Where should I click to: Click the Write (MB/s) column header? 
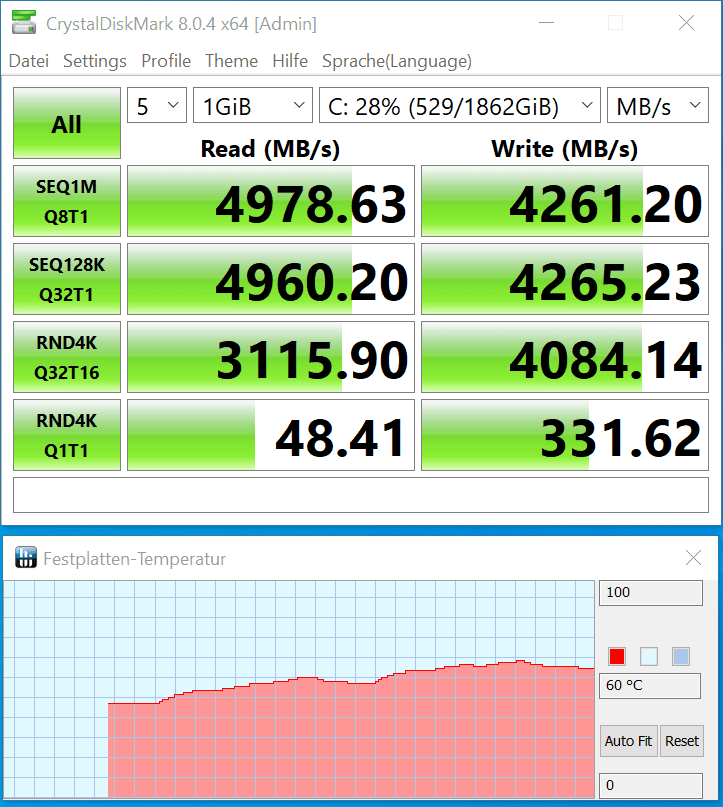[x=565, y=149]
